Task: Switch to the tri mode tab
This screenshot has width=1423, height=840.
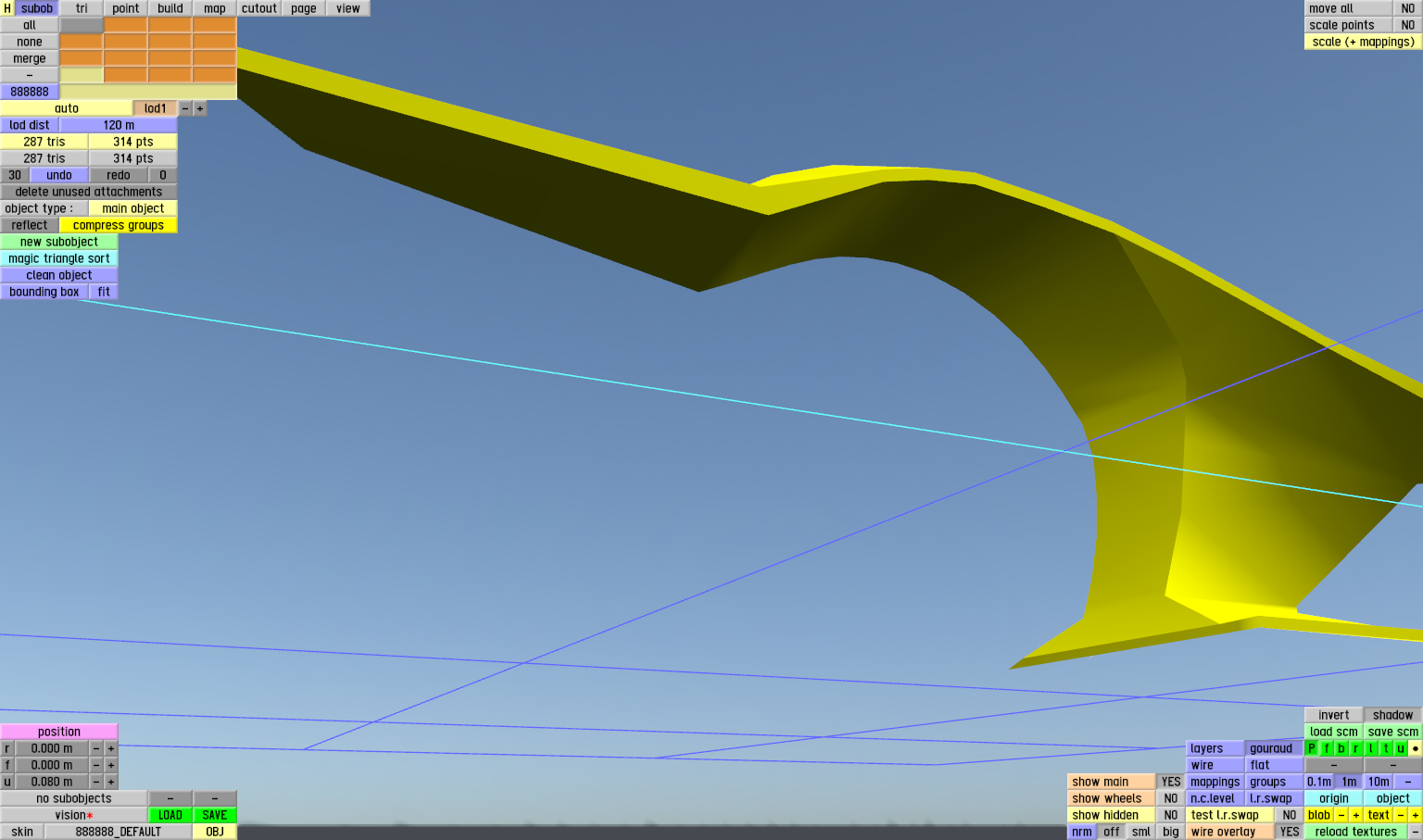Action: click(x=82, y=8)
